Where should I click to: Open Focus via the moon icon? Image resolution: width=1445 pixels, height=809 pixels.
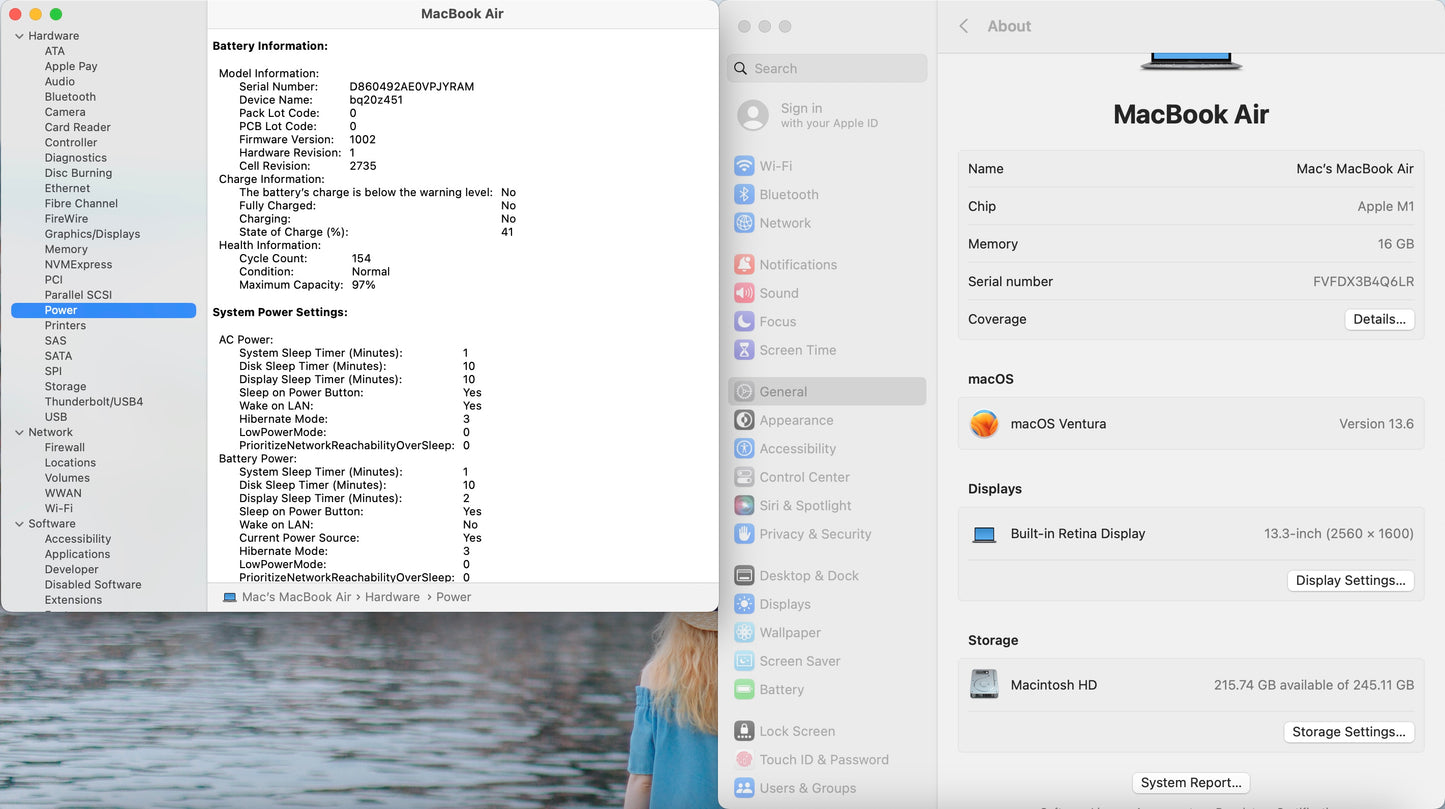pyautogui.click(x=744, y=322)
